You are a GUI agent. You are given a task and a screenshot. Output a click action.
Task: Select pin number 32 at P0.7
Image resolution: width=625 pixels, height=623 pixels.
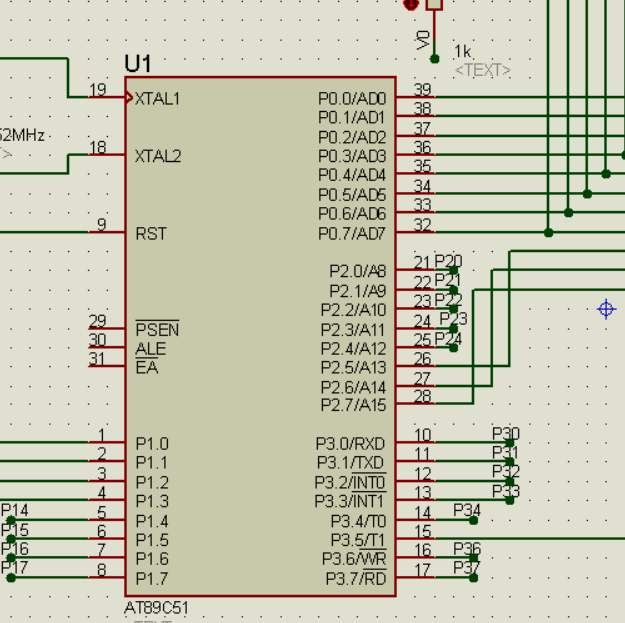pos(423,225)
